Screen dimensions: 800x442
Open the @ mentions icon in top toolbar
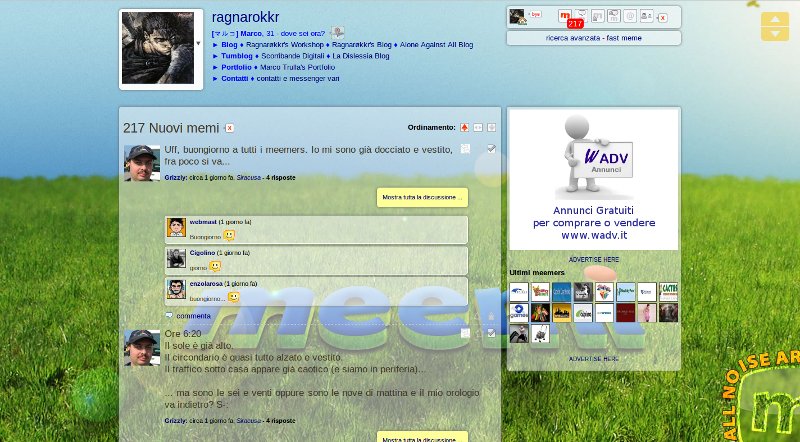(x=630, y=16)
